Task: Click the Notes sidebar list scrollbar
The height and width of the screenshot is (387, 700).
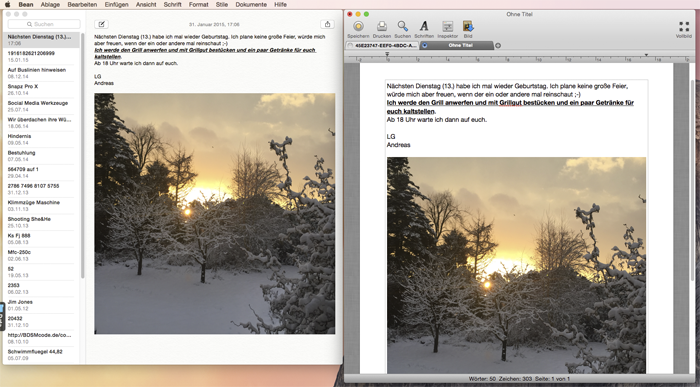Action: (83, 155)
